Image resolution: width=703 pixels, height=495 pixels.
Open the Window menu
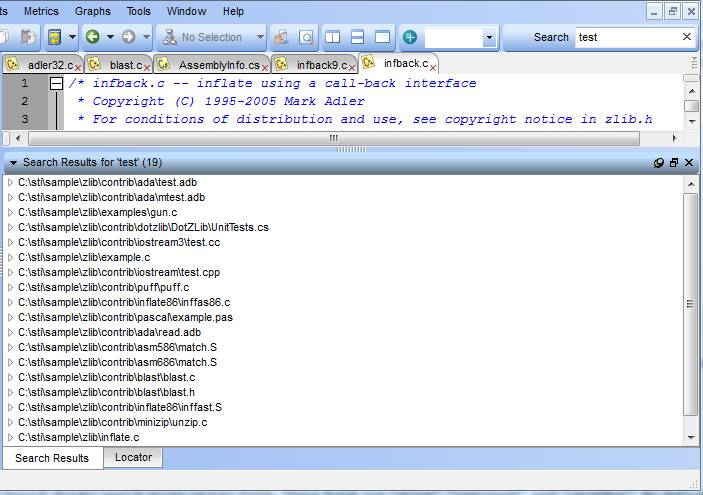tap(187, 11)
